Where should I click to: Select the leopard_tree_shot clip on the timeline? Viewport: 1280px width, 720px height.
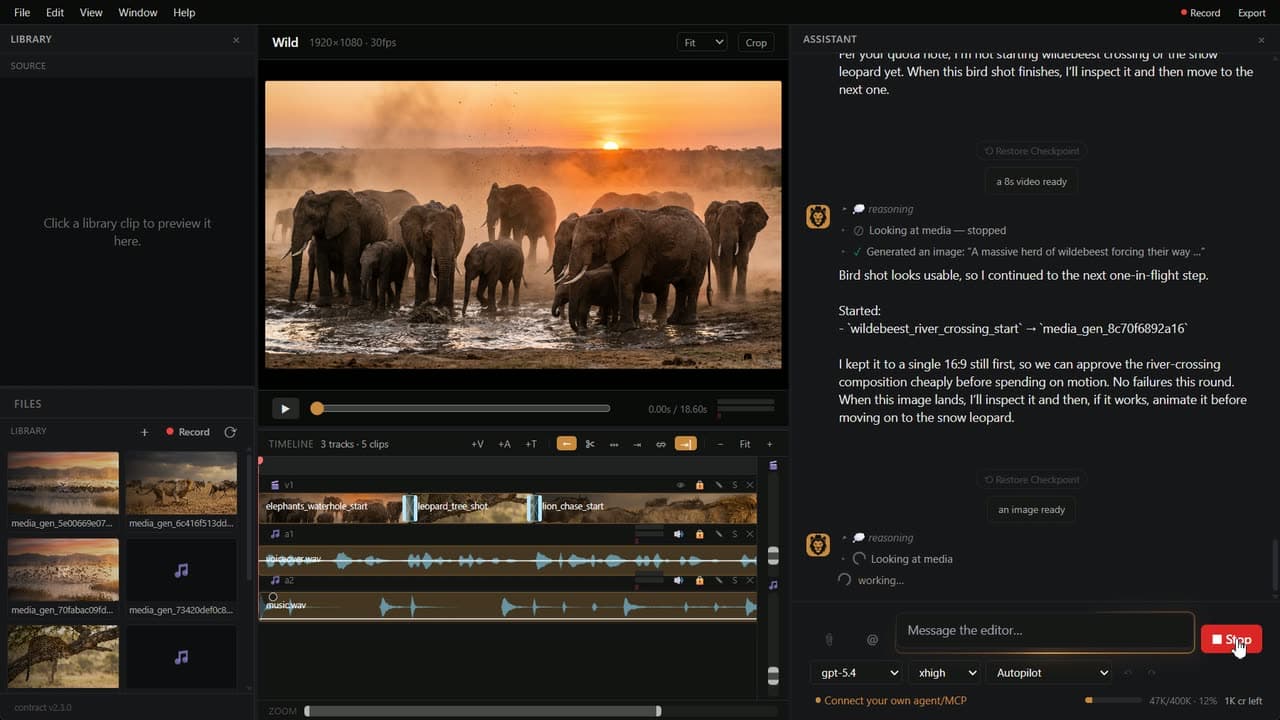(471, 507)
